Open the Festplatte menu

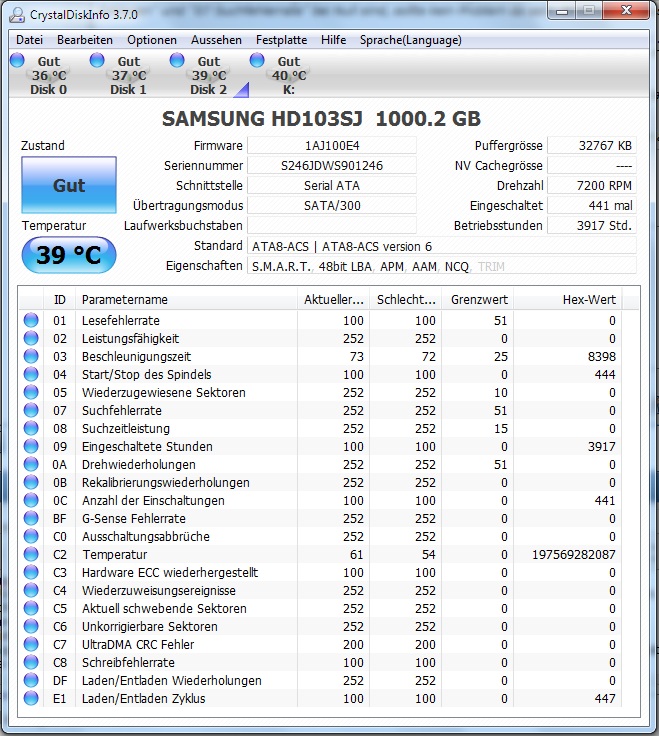(281, 40)
